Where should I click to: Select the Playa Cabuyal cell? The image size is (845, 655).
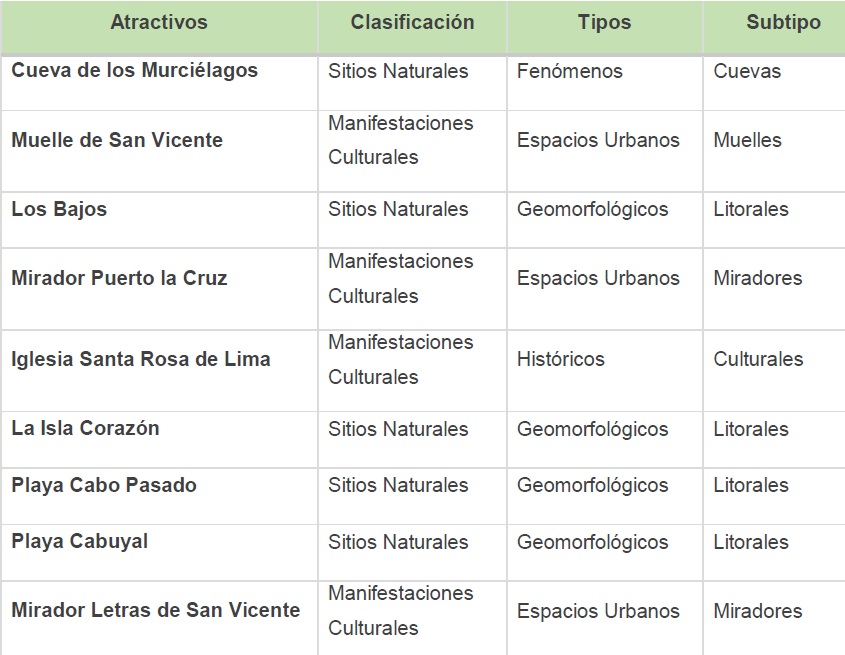coord(79,542)
